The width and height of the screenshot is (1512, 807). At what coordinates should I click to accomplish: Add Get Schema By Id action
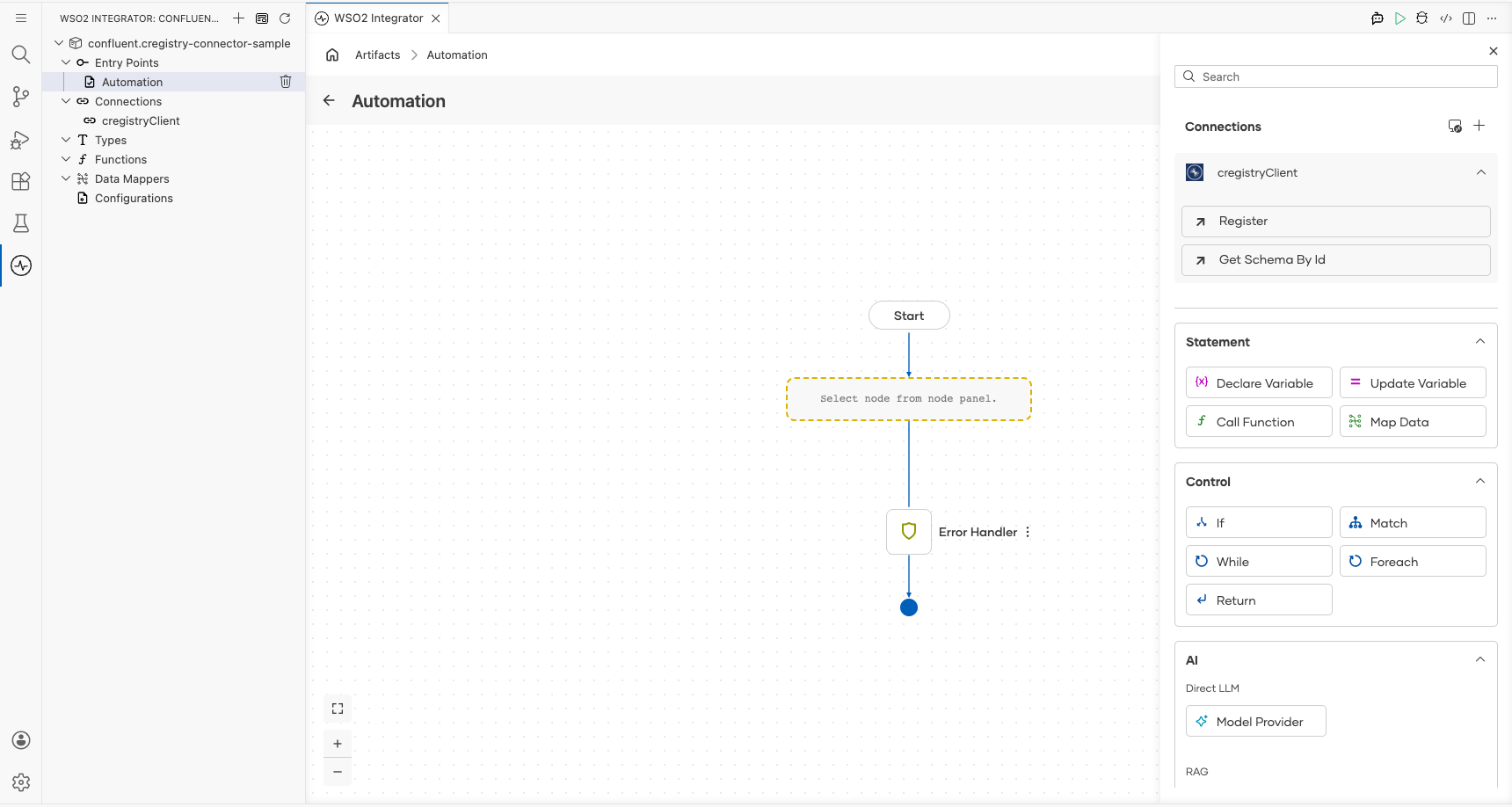pyautogui.click(x=1335, y=259)
